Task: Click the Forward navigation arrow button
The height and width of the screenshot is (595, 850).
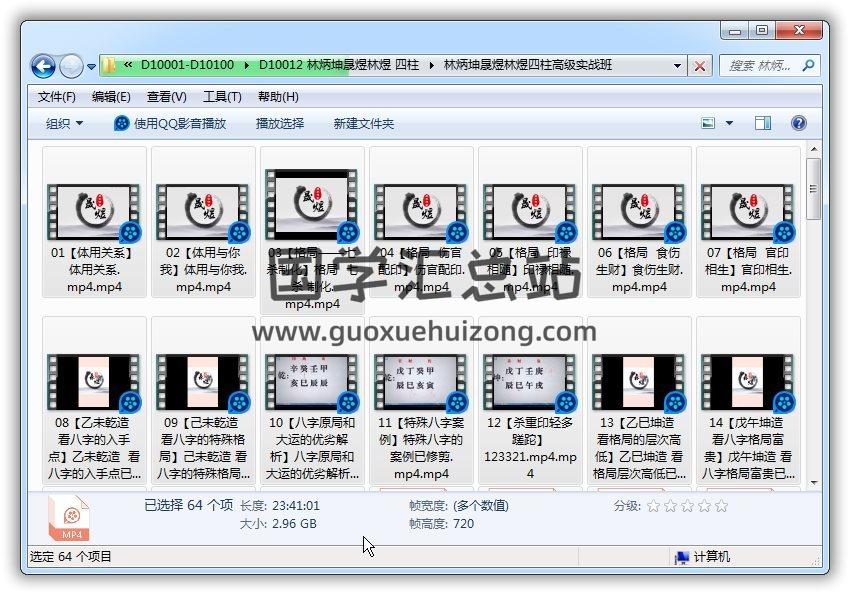Action: (71, 66)
